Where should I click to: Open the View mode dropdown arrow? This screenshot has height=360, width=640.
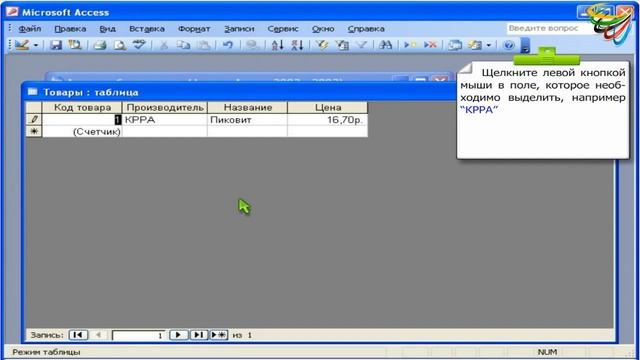click(x=36, y=45)
